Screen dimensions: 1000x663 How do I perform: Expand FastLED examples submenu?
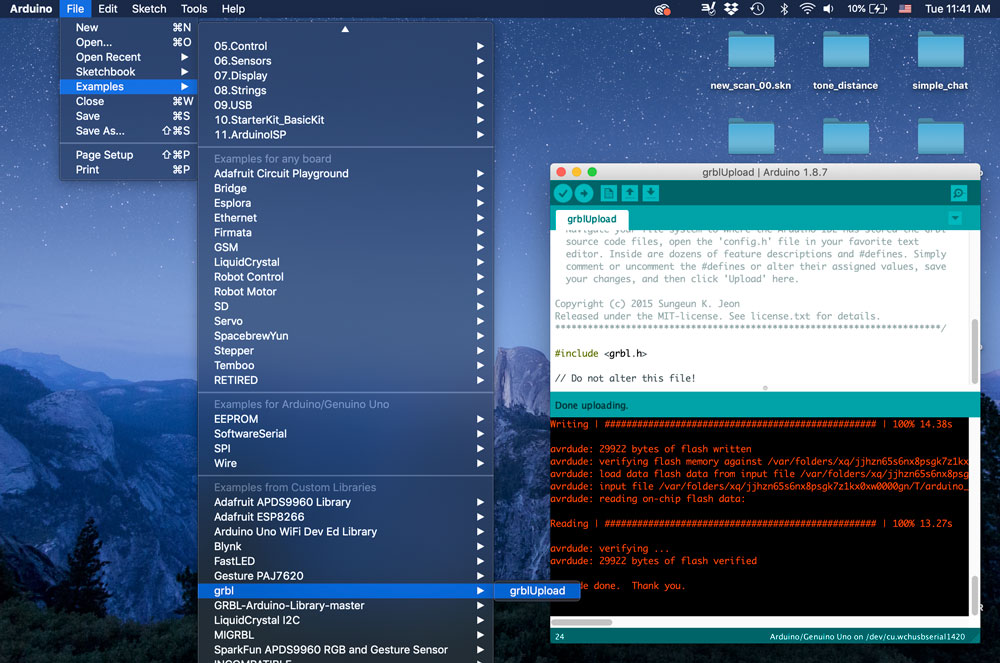[x=346, y=561]
